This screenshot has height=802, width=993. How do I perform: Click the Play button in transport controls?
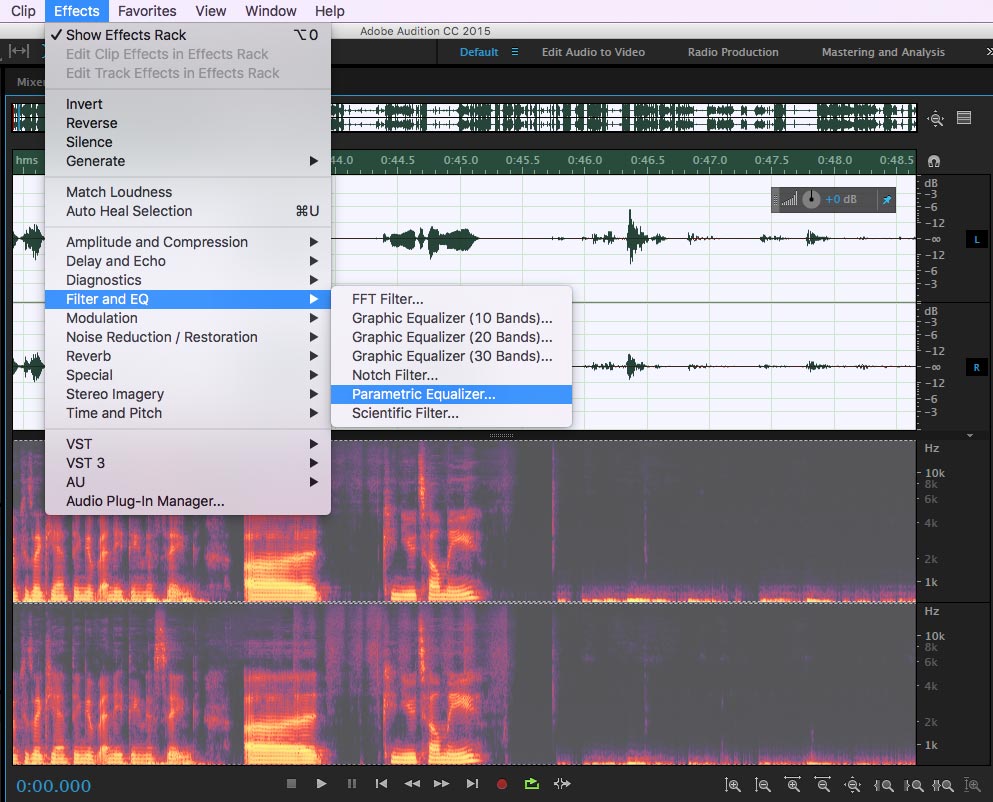321,784
